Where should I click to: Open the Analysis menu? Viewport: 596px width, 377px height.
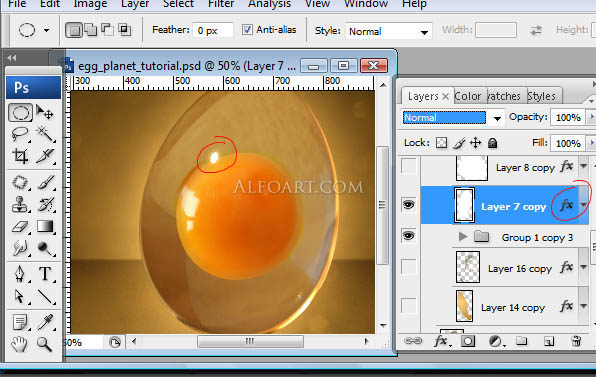(269, 4)
